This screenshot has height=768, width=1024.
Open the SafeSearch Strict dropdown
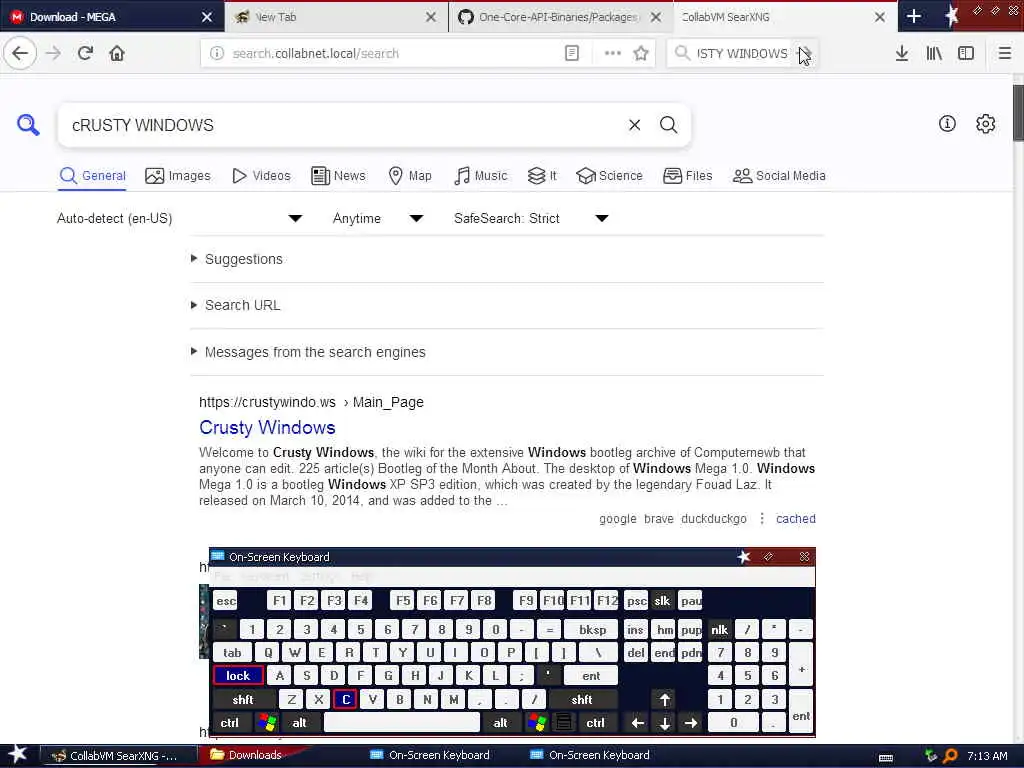(532, 218)
